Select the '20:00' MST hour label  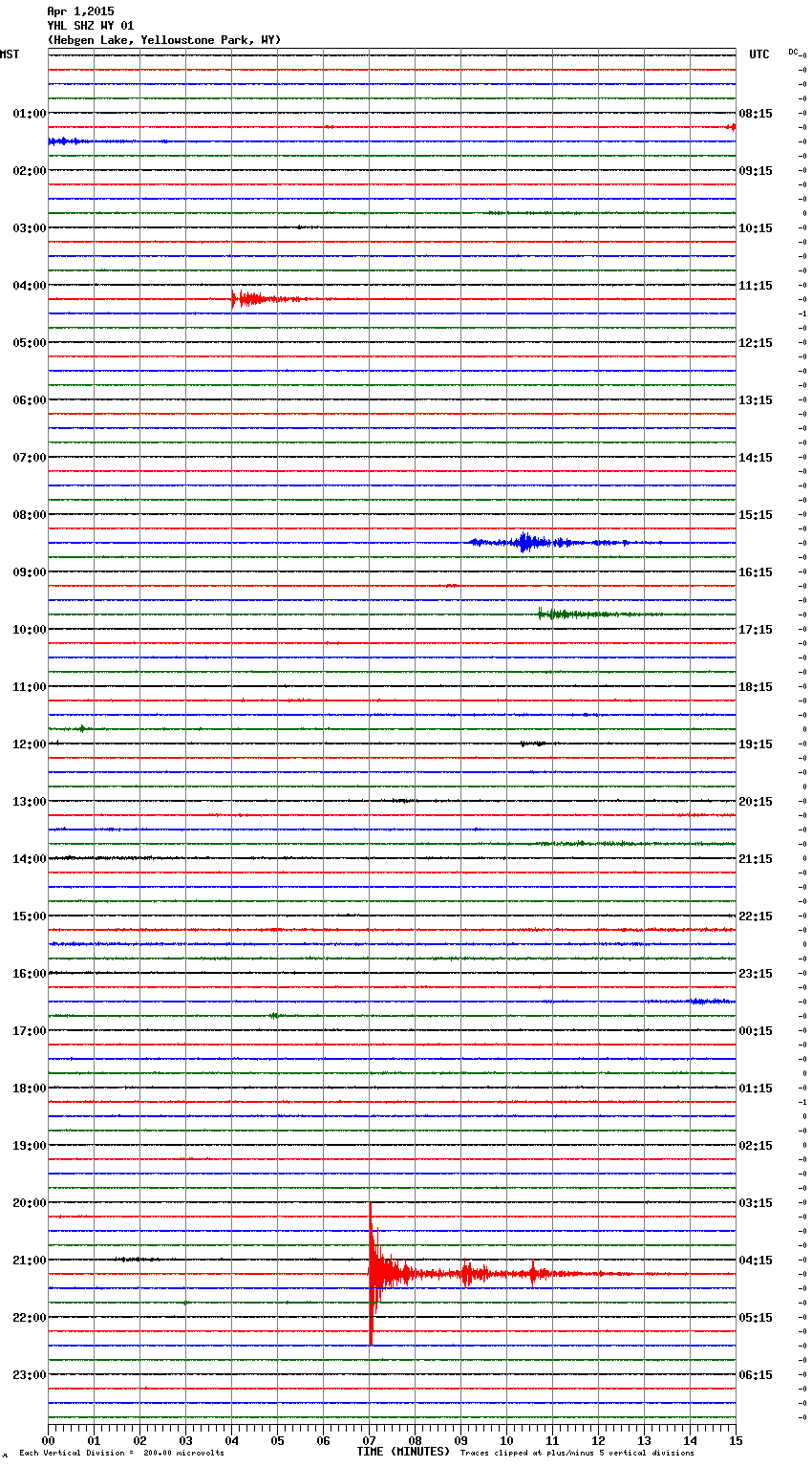(x=30, y=1203)
